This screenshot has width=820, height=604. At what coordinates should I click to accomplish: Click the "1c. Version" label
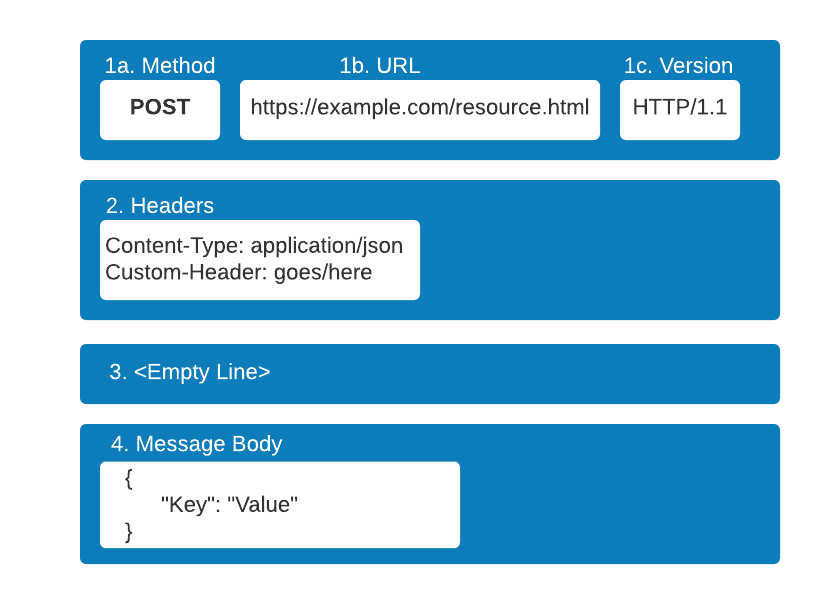coord(678,66)
